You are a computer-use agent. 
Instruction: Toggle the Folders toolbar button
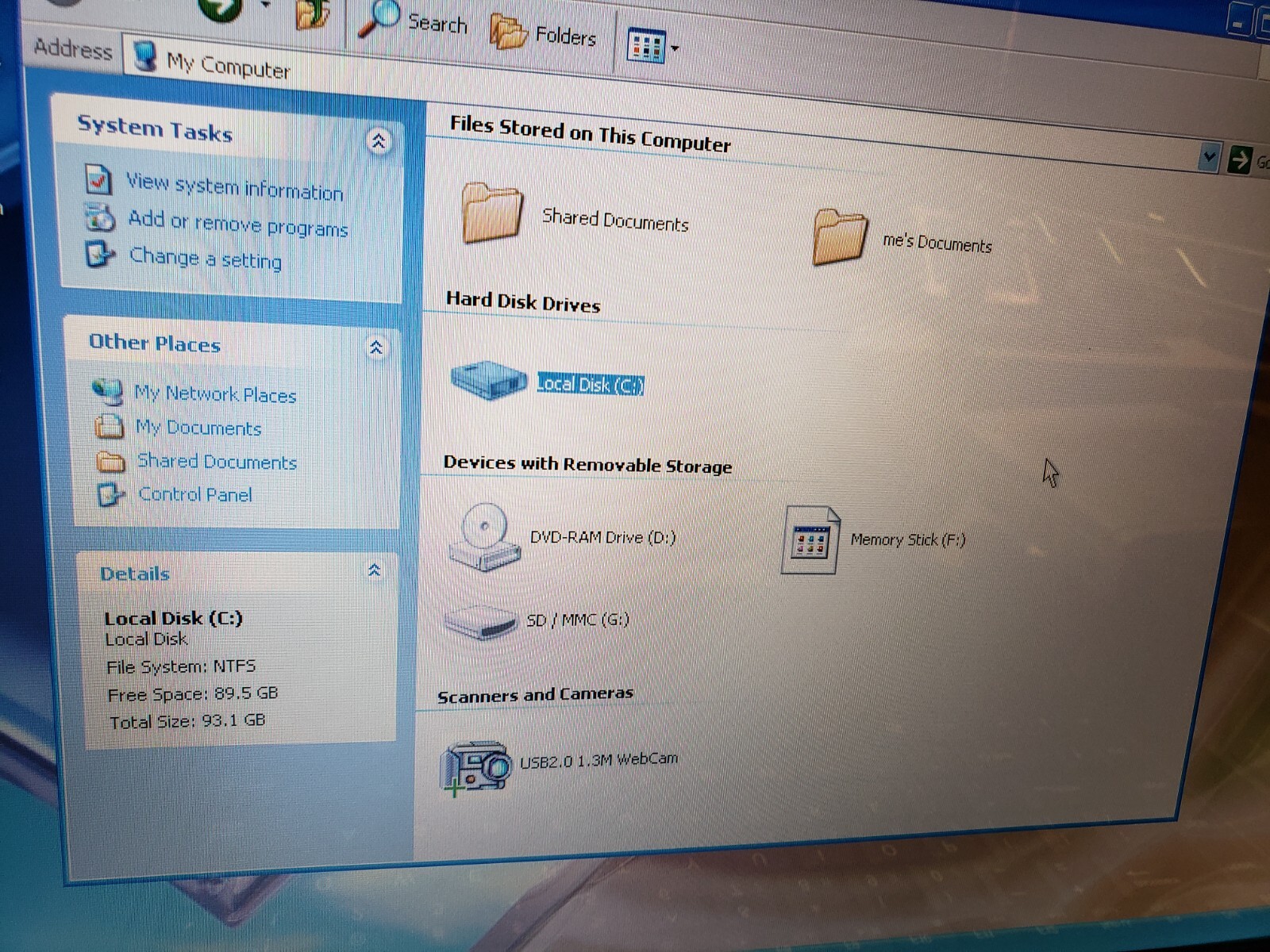click(x=543, y=33)
